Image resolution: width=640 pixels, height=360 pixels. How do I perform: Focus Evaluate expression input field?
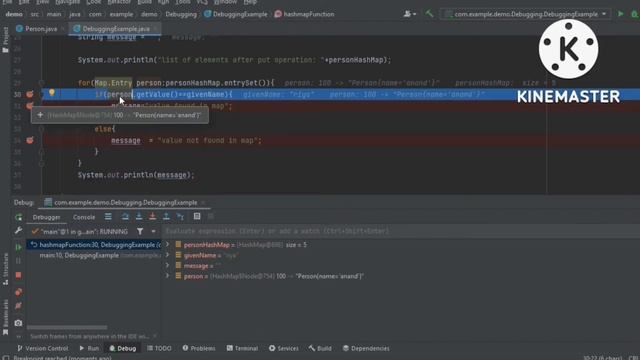pyautogui.click(x=400, y=231)
